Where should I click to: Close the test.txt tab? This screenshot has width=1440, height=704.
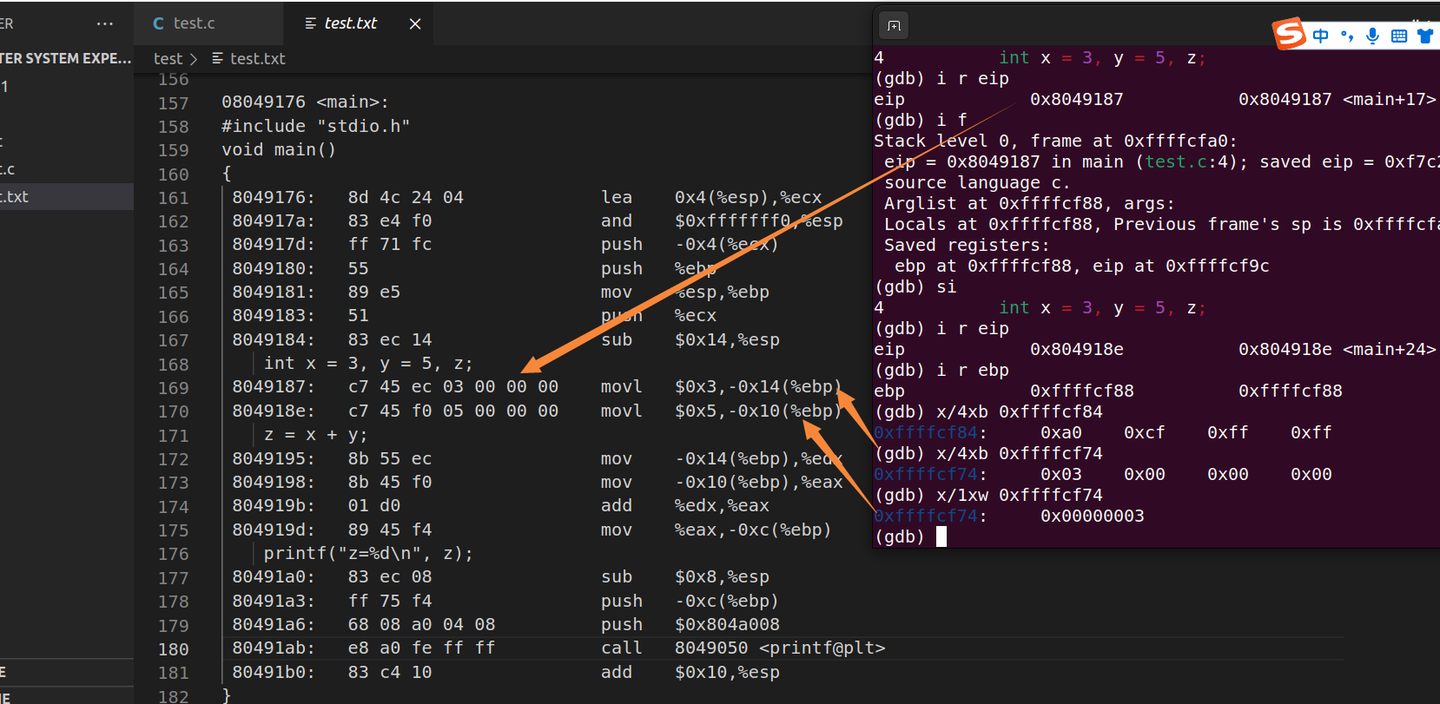point(414,22)
